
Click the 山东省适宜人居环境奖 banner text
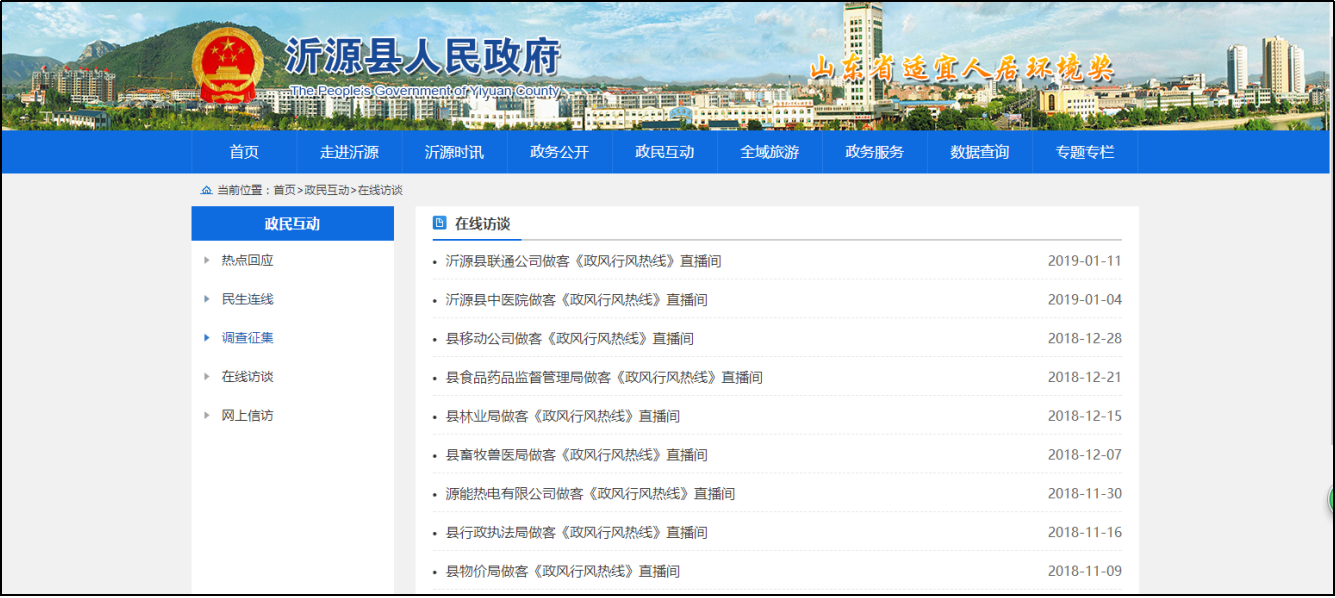(x=960, y=68)
